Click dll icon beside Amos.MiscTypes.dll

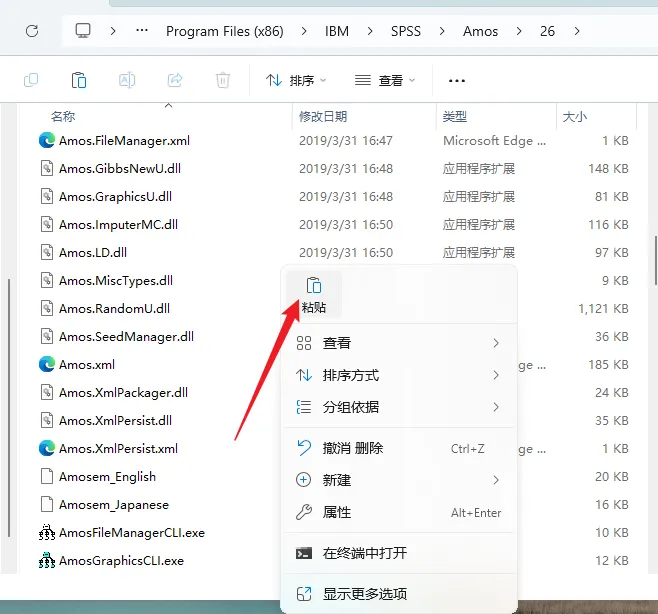(x=47, y=280)
